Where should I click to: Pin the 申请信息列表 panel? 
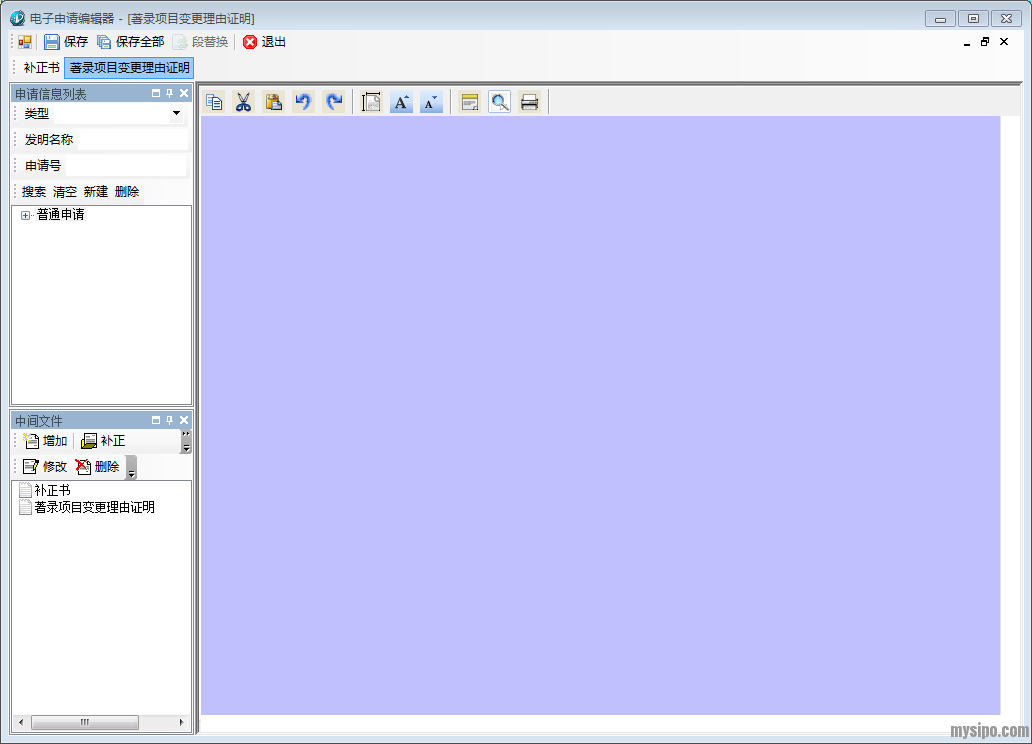tap(170, 94)
